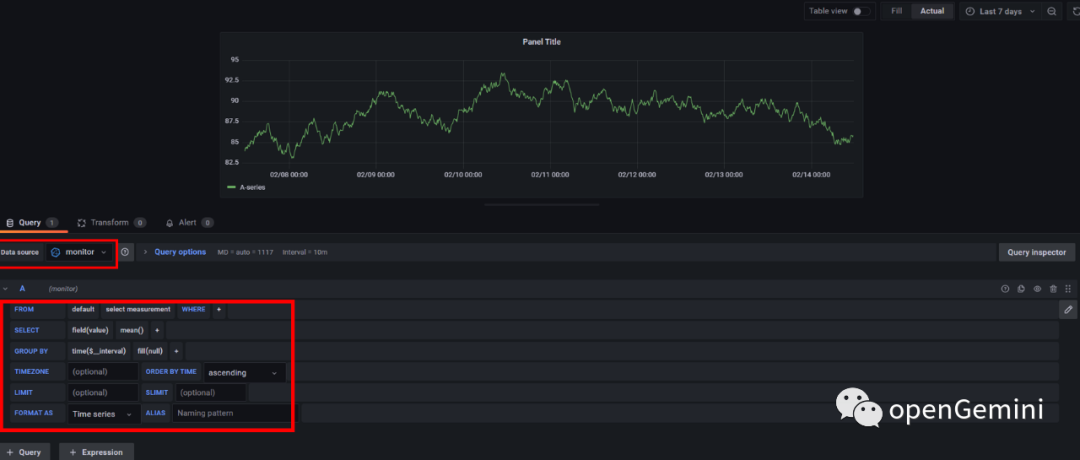This screenshot has width=1080, height=460.
Task: Add a new Query
Action: [23, 452]
